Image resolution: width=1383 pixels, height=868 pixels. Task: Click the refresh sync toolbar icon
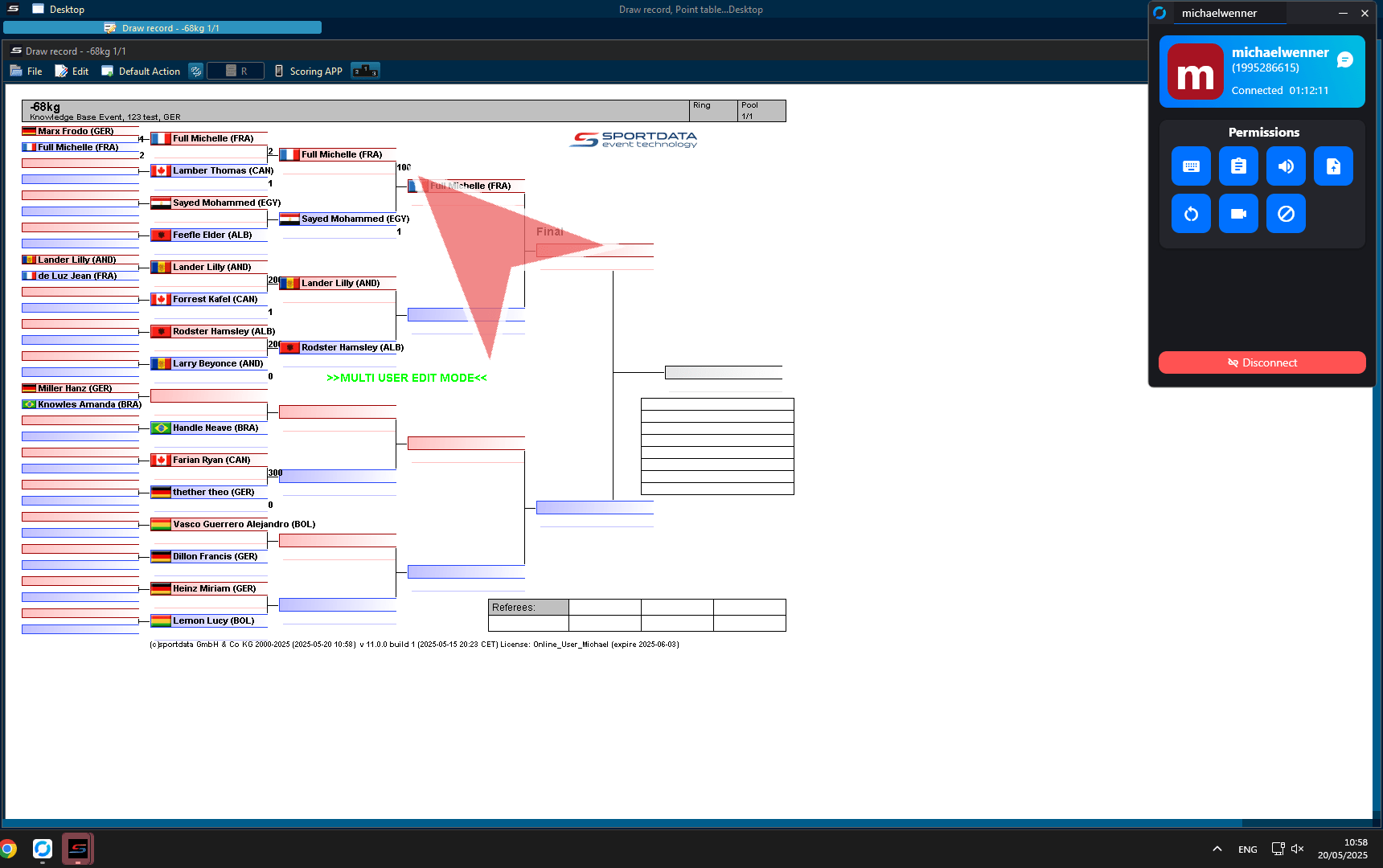tap(195, 71)
